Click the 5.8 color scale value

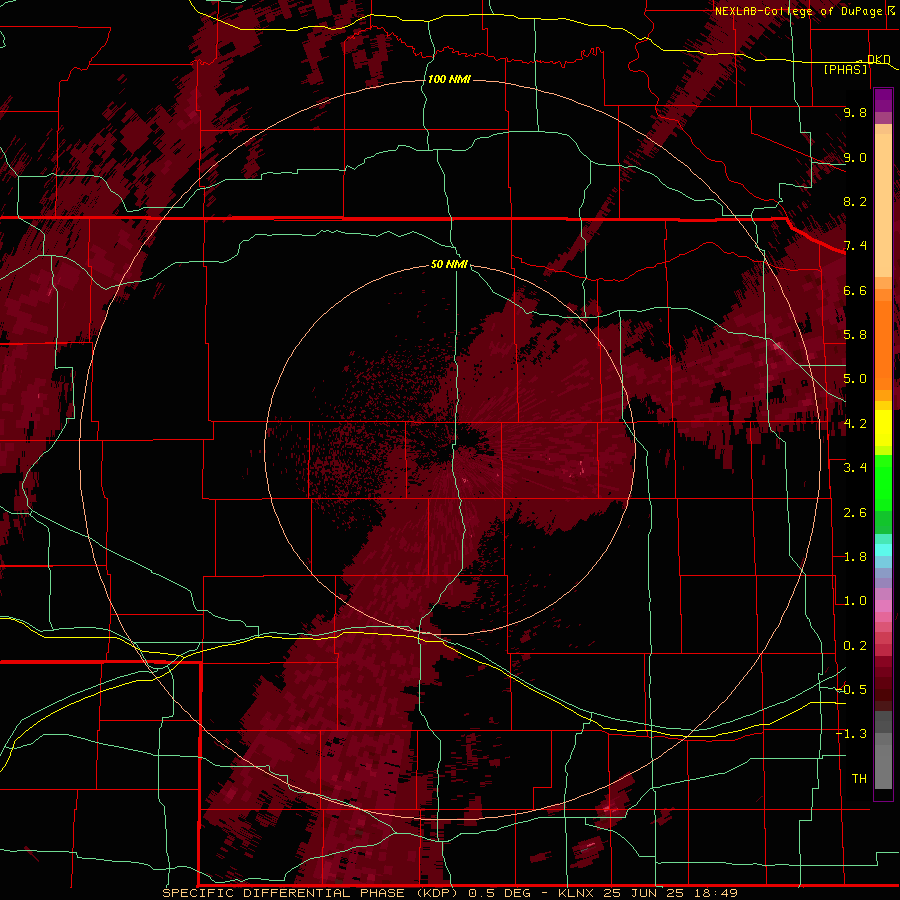coord(855,335)
